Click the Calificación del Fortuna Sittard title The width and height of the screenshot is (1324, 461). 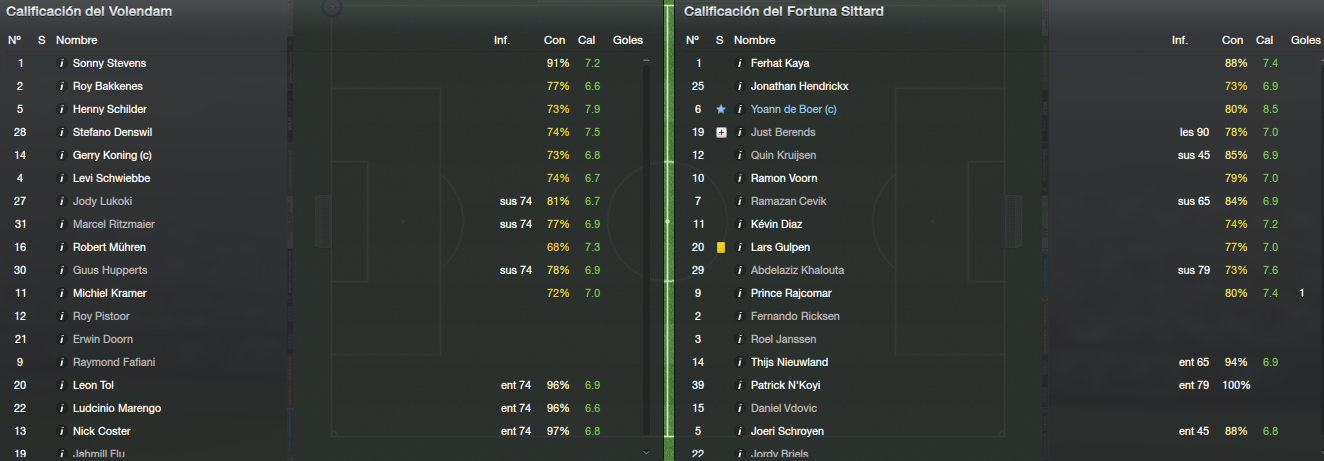tap(784, 12)
